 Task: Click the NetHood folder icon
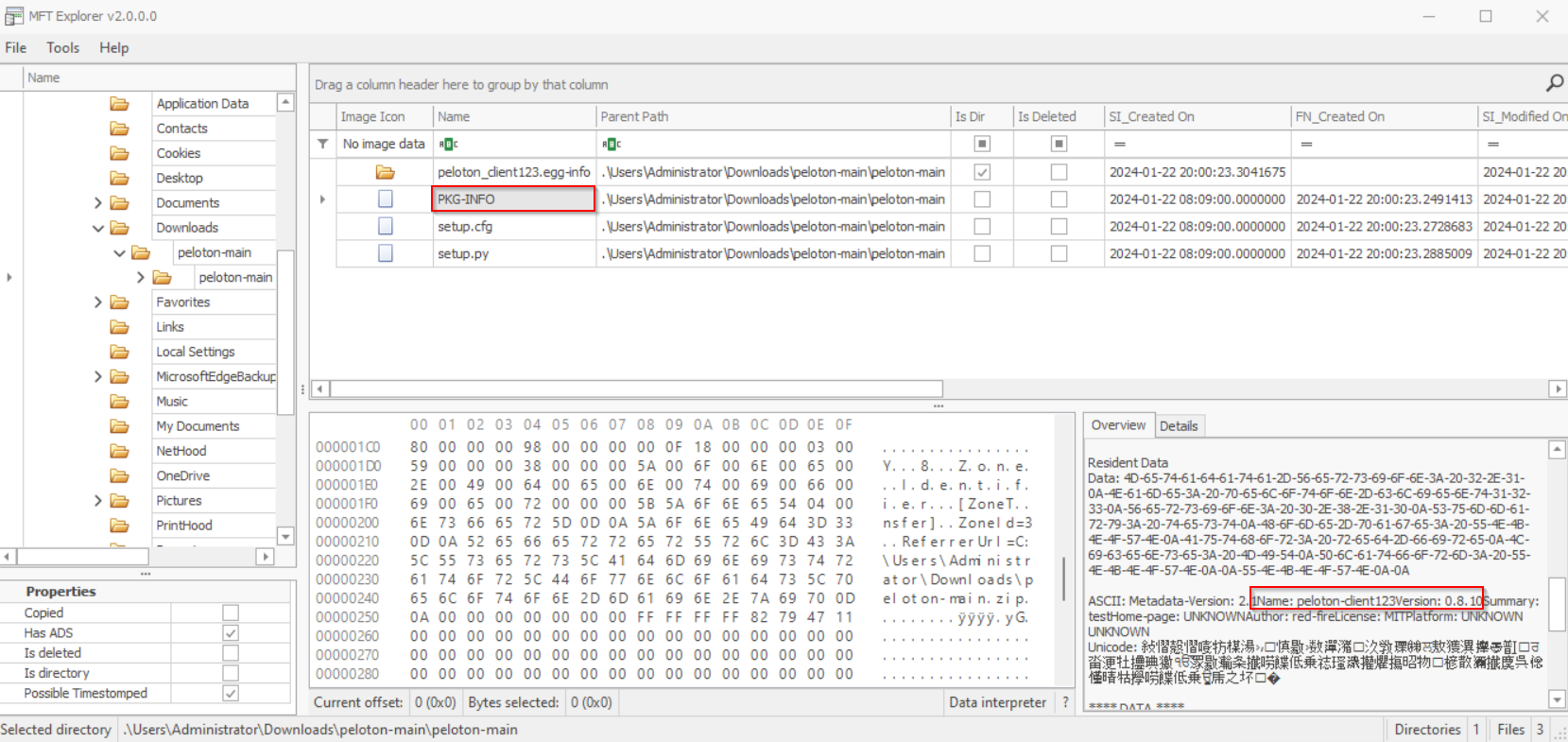(x=119, y=451)
